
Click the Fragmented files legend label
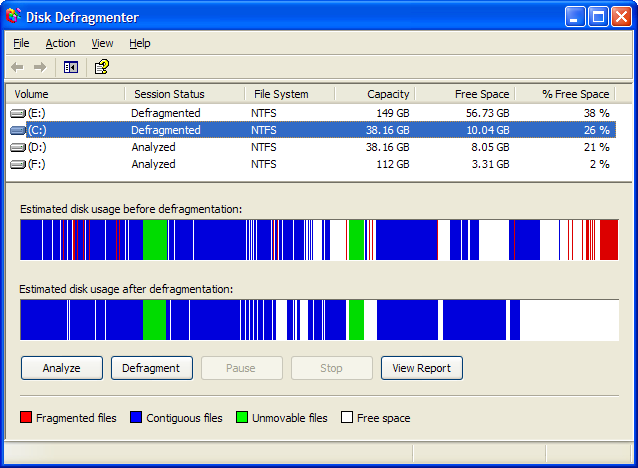pyautogui.click(x=76, y=418)
